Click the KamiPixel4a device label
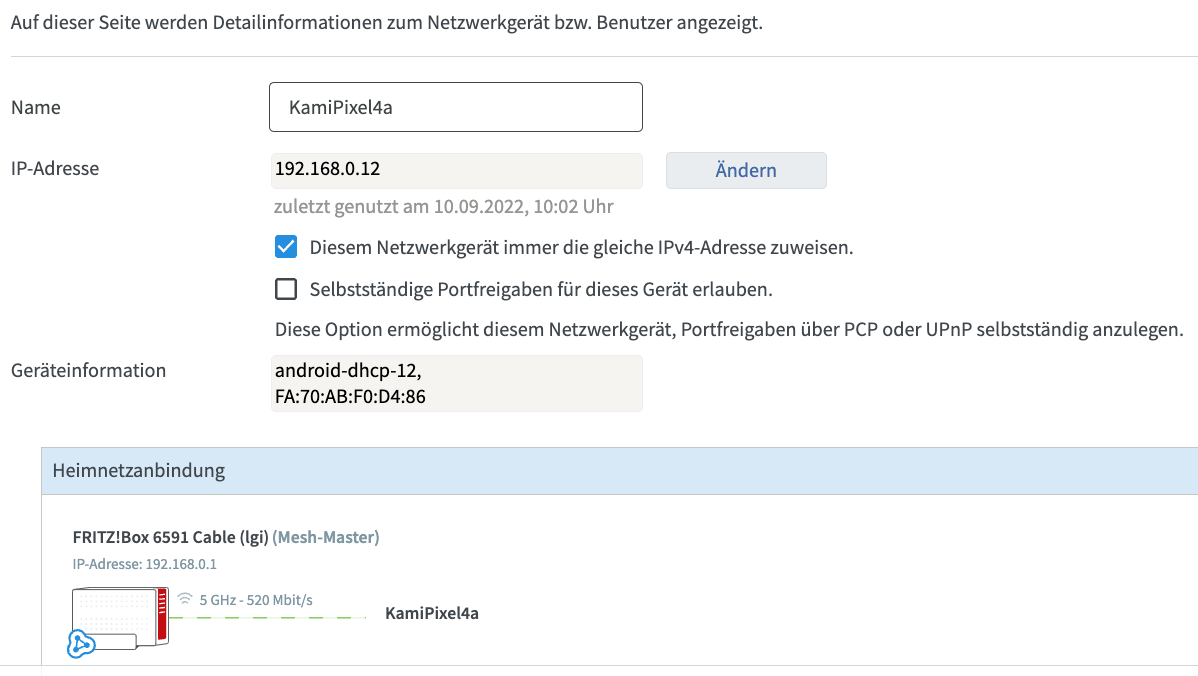 (432, 613)
